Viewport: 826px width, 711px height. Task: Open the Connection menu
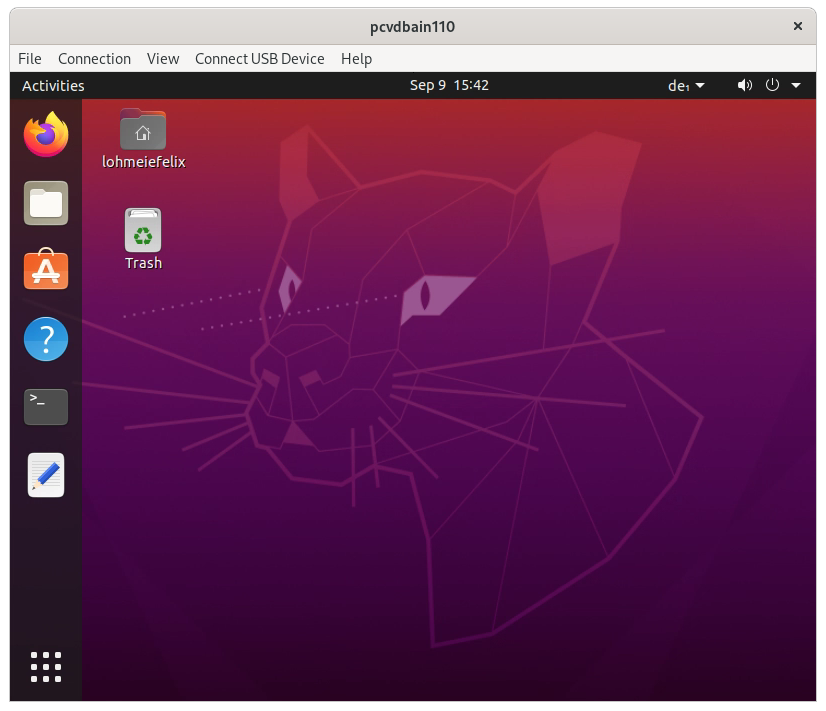94,58
